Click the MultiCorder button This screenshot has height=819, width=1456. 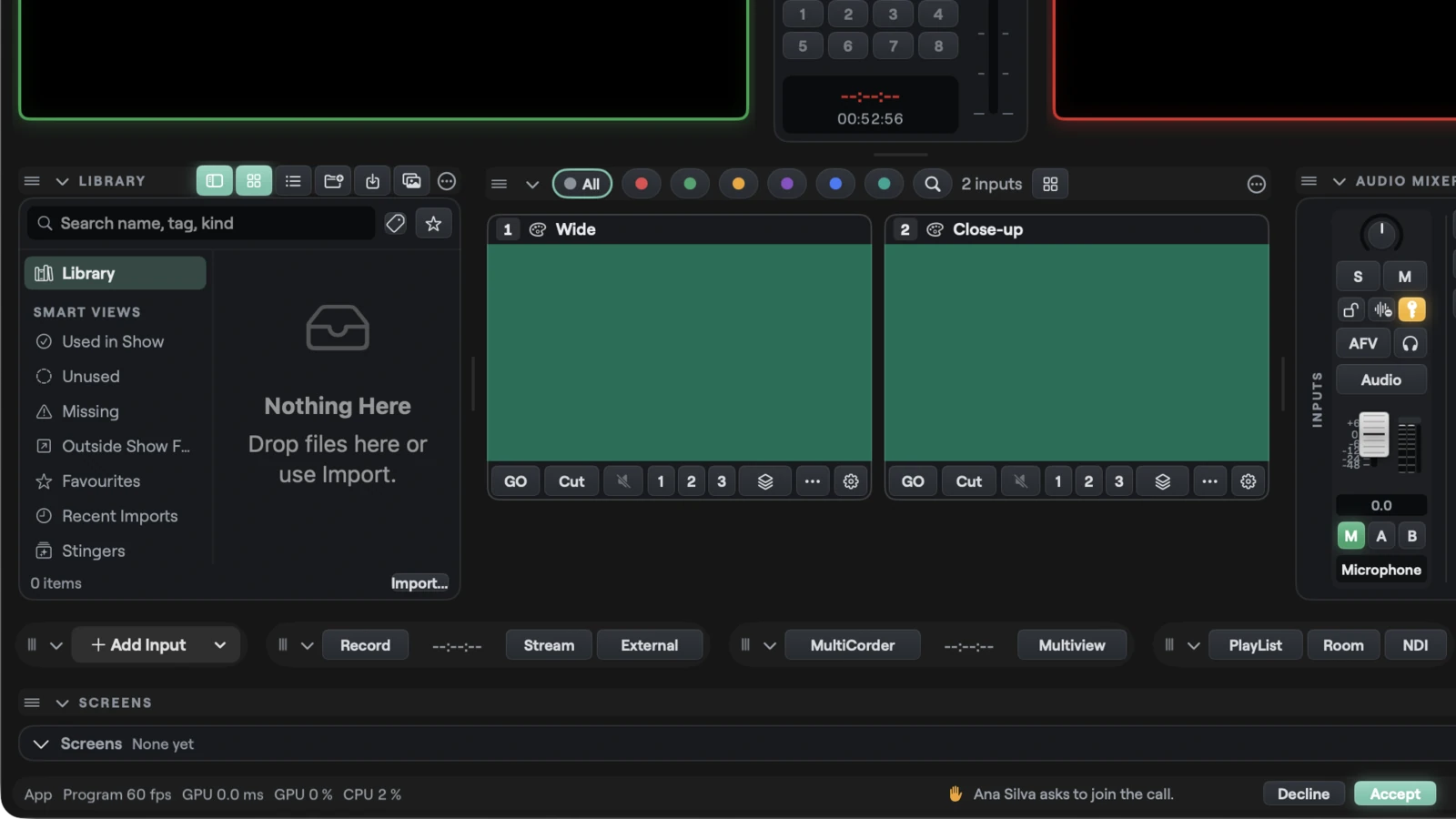click(853, 645)
